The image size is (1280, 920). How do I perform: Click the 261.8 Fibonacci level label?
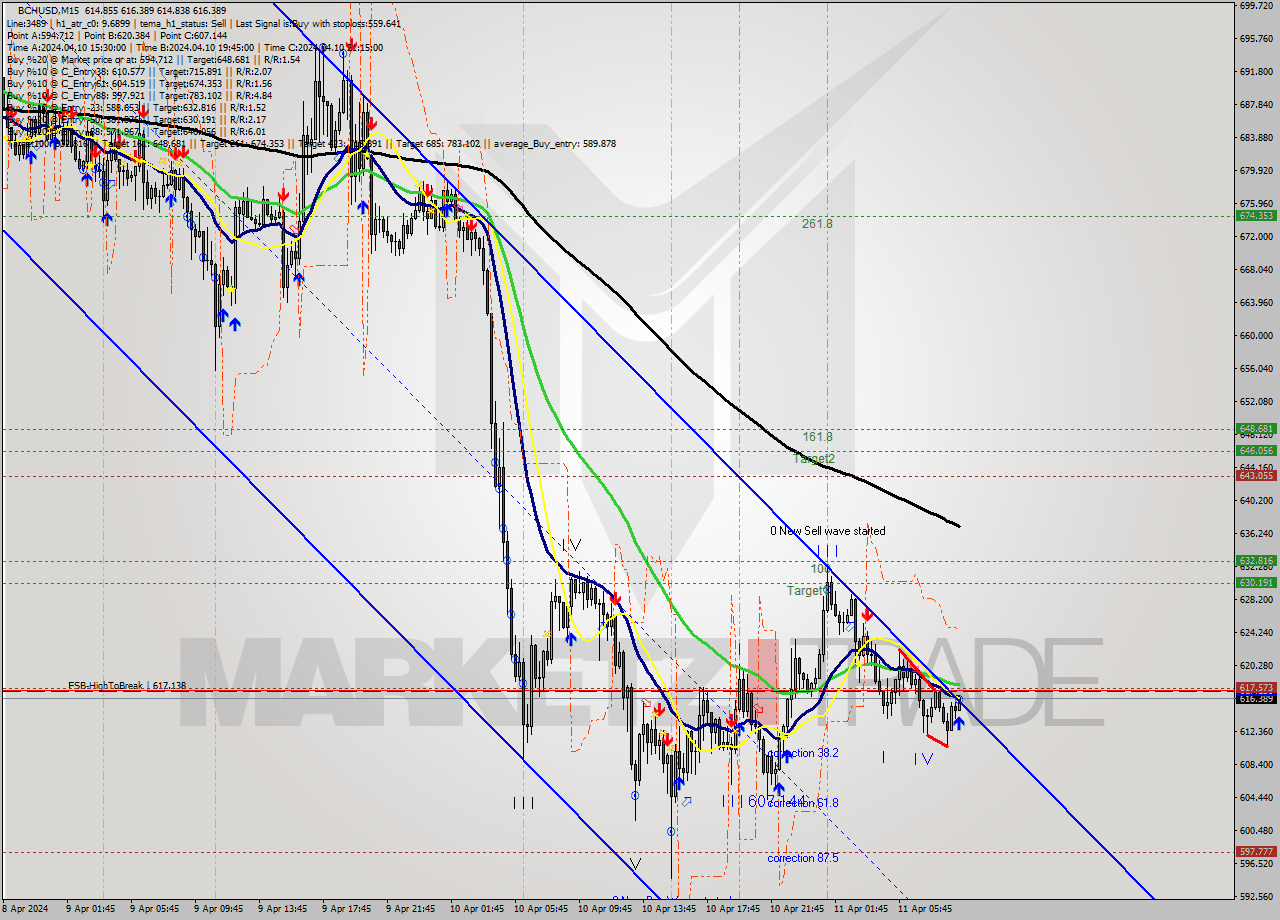tap(817, 224)
